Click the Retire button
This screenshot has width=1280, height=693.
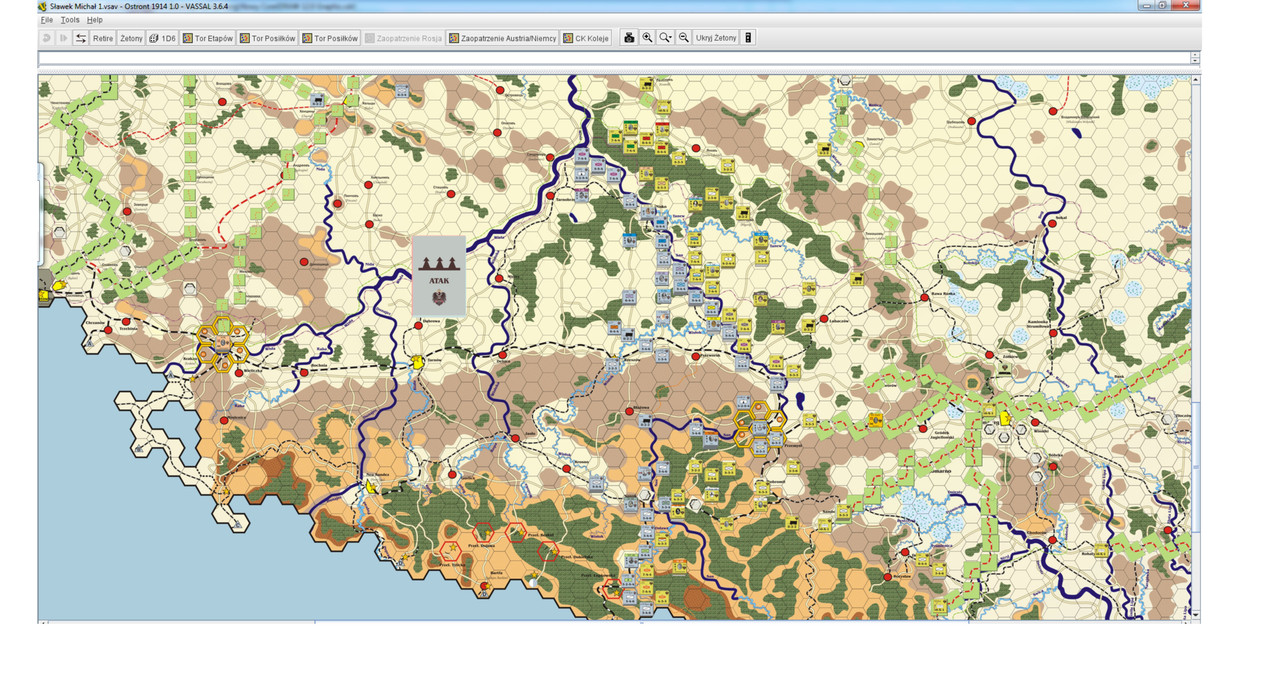(x=103, y=38)
